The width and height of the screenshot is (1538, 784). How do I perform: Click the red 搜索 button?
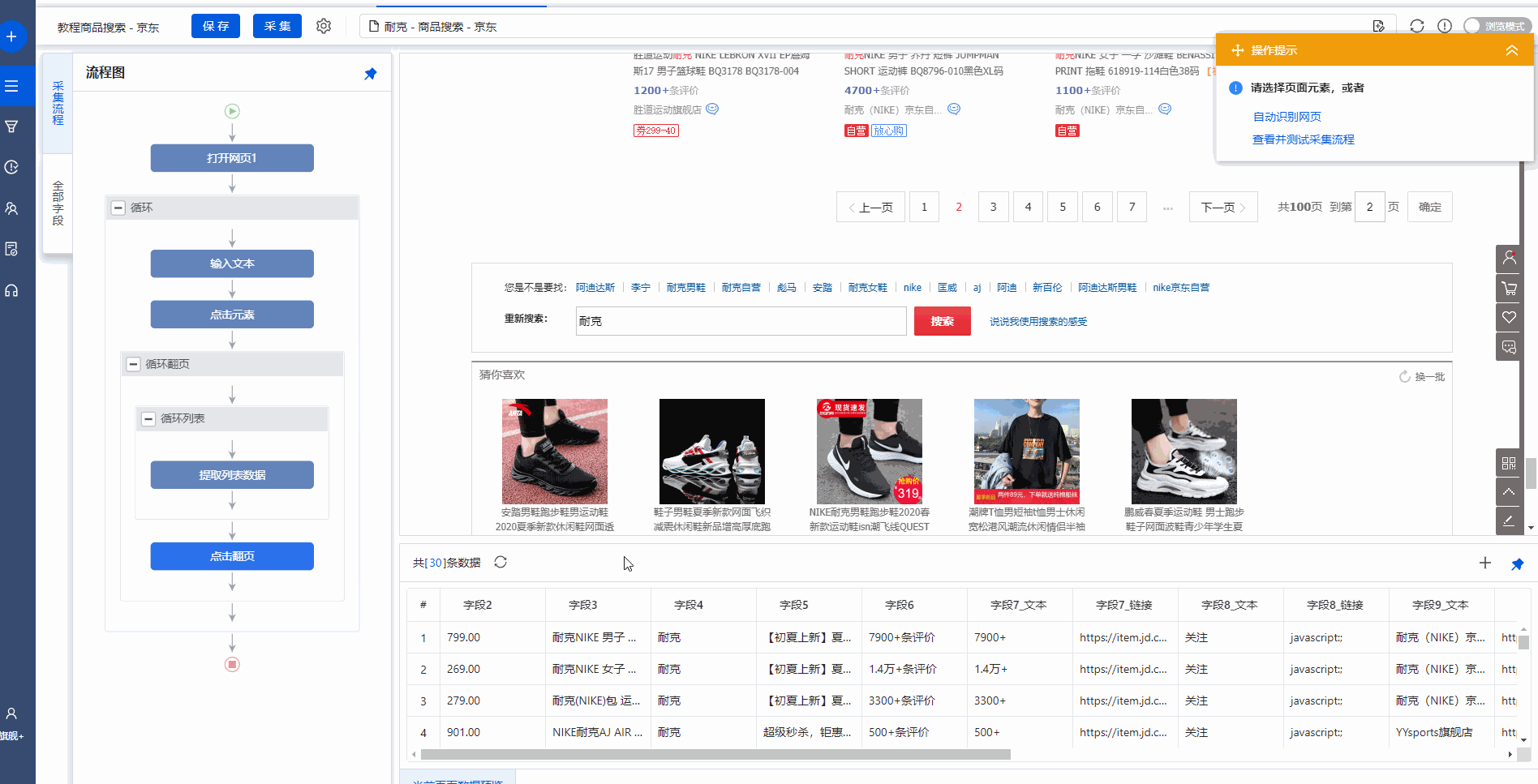943,321
